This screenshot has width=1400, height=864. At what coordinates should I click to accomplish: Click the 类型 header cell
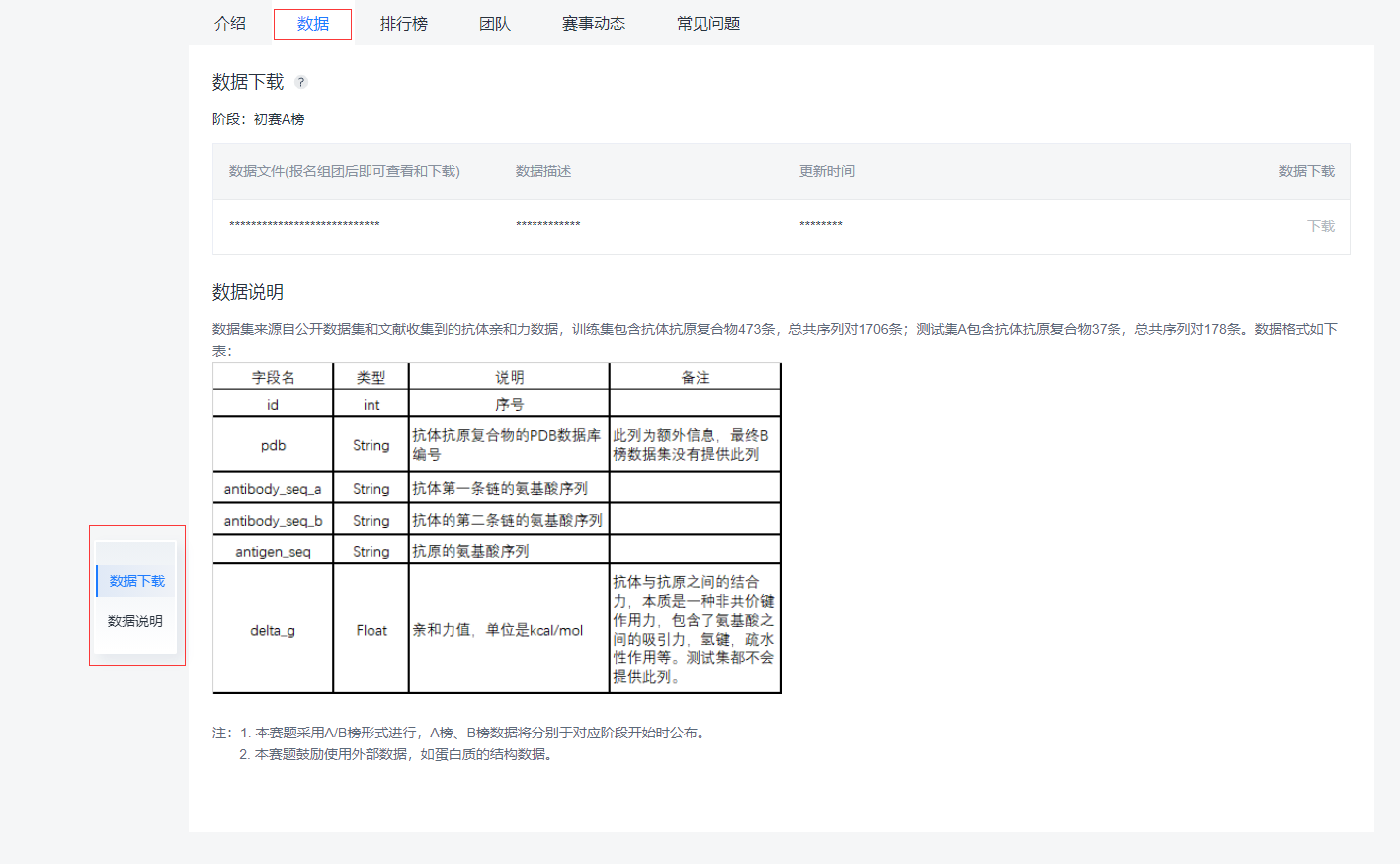(371, 377)
